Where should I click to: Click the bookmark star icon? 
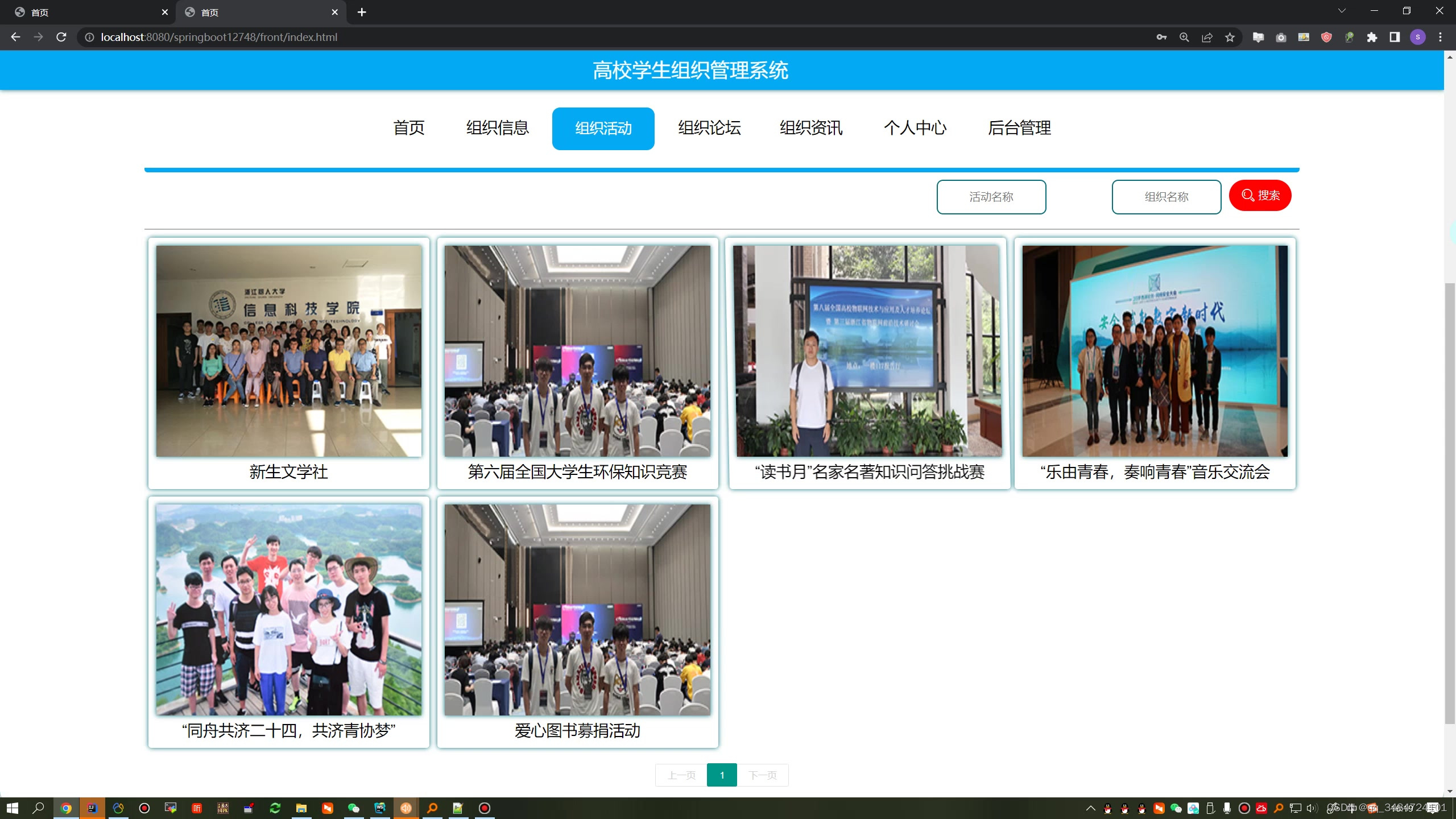point(1230,37)
